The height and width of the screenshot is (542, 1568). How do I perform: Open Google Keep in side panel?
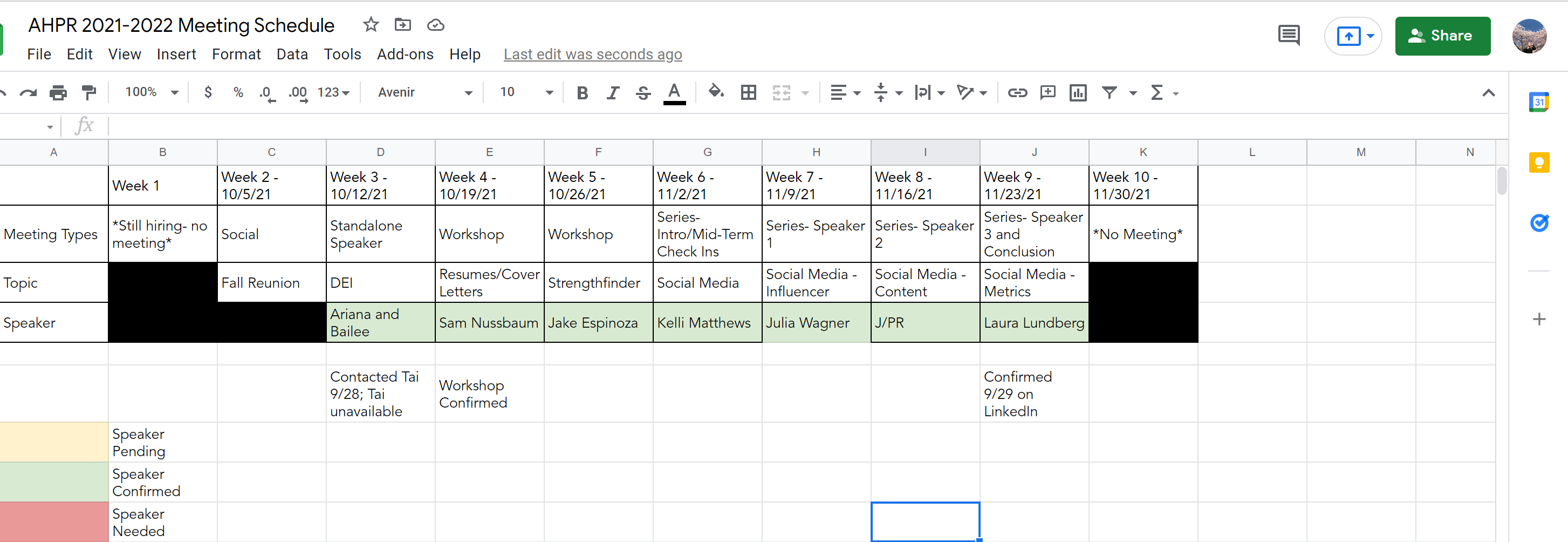point(1539,162)
